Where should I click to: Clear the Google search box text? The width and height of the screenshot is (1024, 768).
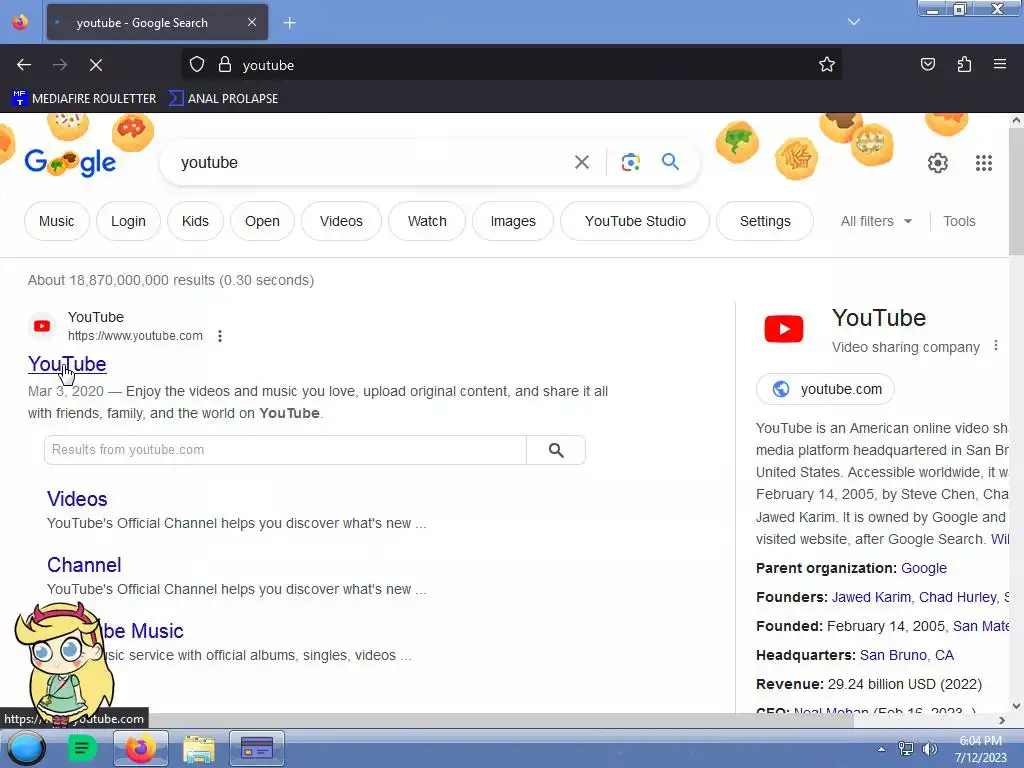pyautogui.click(x=582, y=163)
